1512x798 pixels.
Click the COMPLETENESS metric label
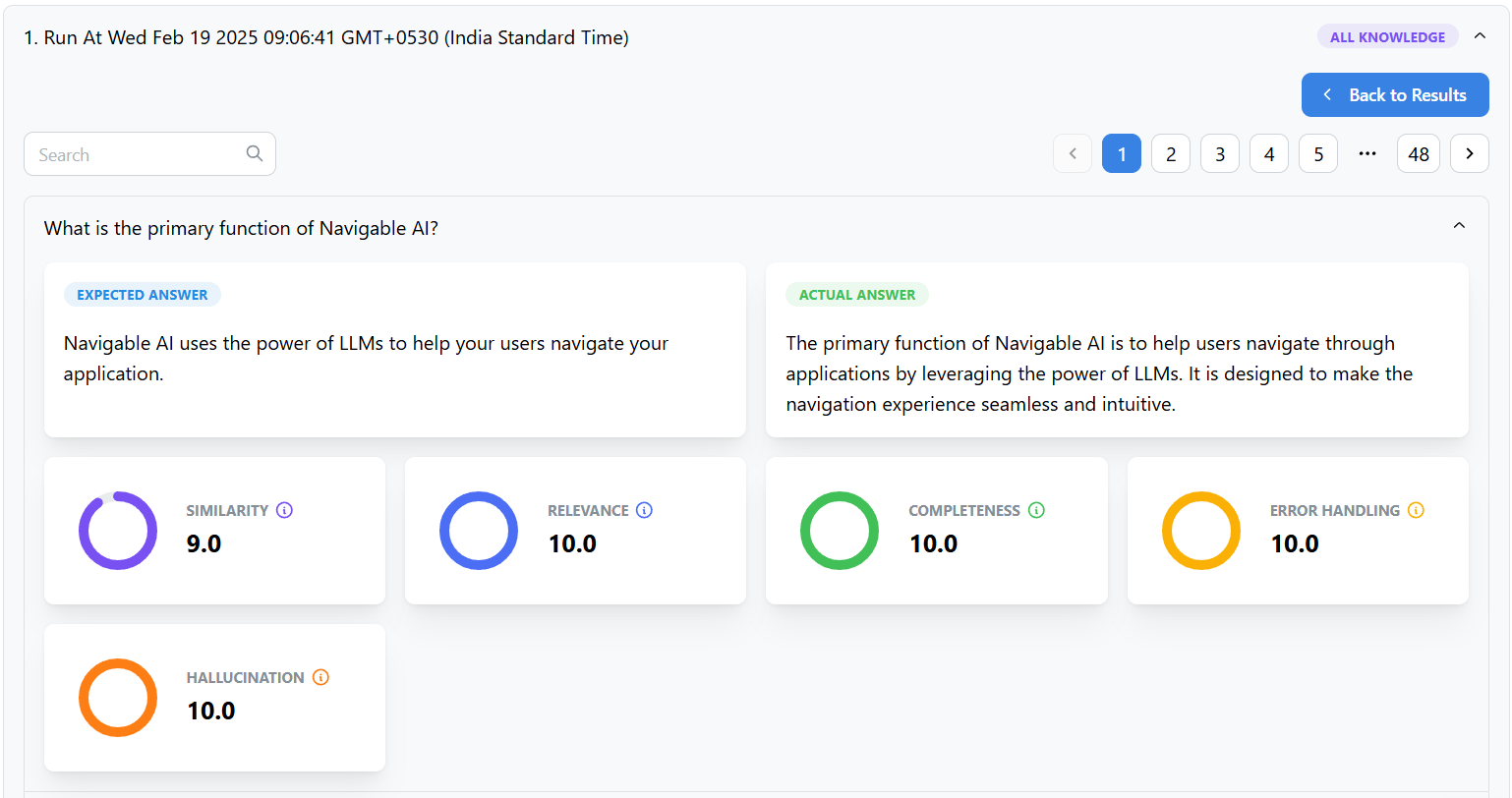point(964,511)
